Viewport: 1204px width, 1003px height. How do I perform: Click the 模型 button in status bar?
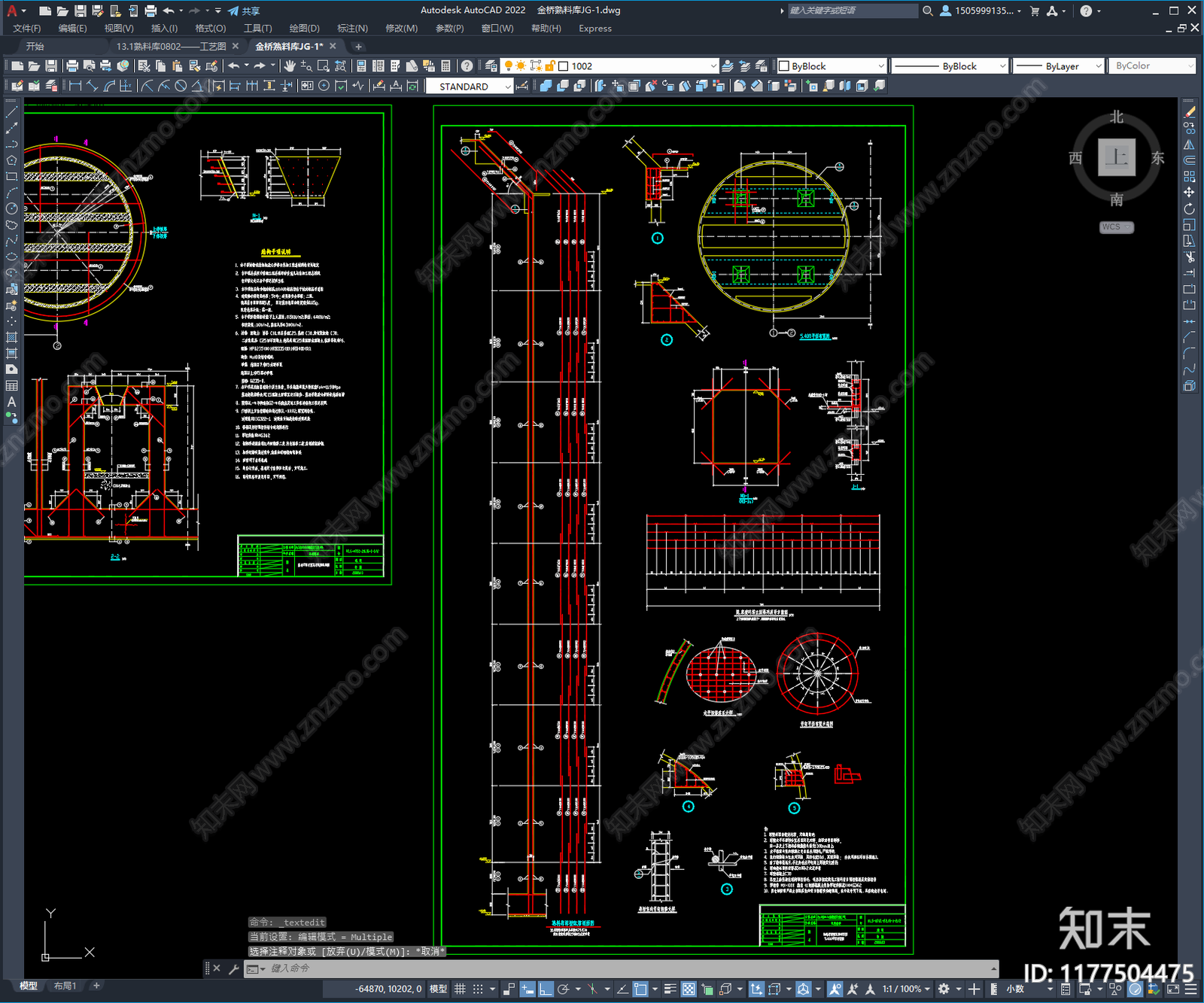(x=438, y=989)
